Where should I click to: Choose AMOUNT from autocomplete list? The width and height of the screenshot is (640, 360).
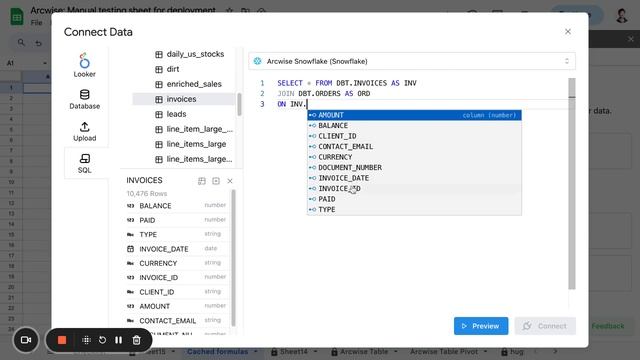click(414, 115)
